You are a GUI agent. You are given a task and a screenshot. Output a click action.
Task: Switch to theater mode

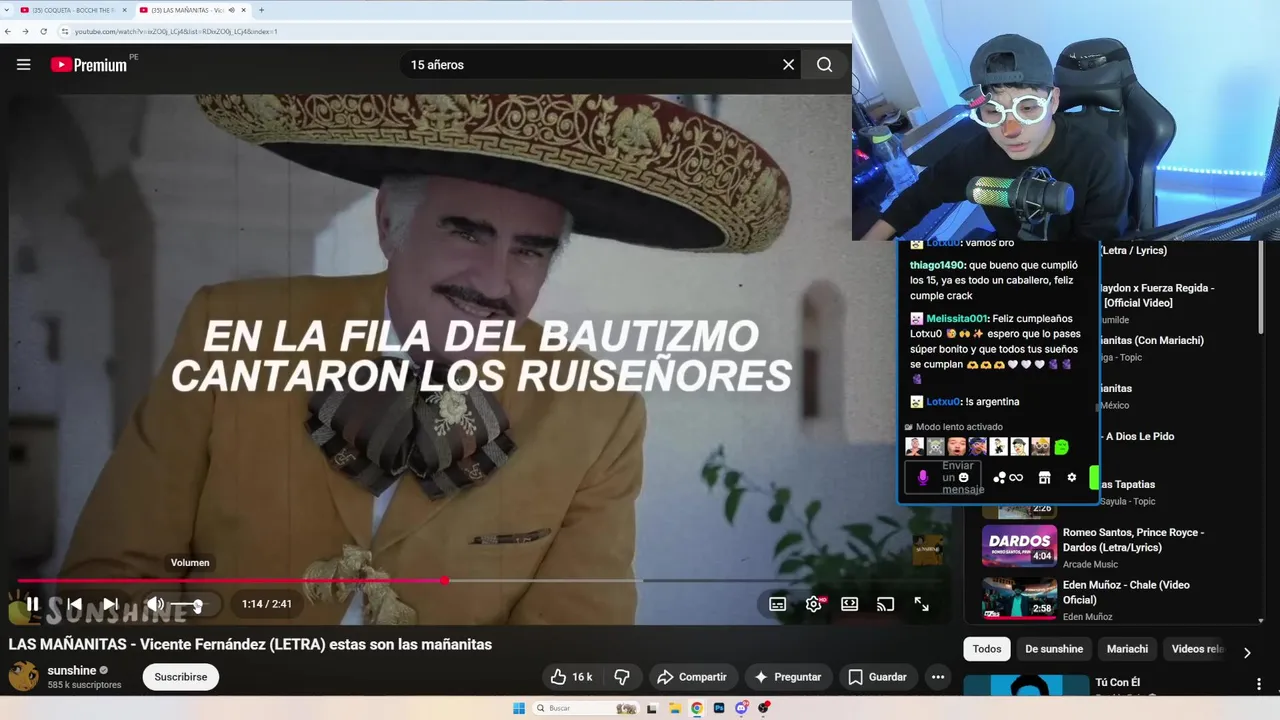point(849,604)
